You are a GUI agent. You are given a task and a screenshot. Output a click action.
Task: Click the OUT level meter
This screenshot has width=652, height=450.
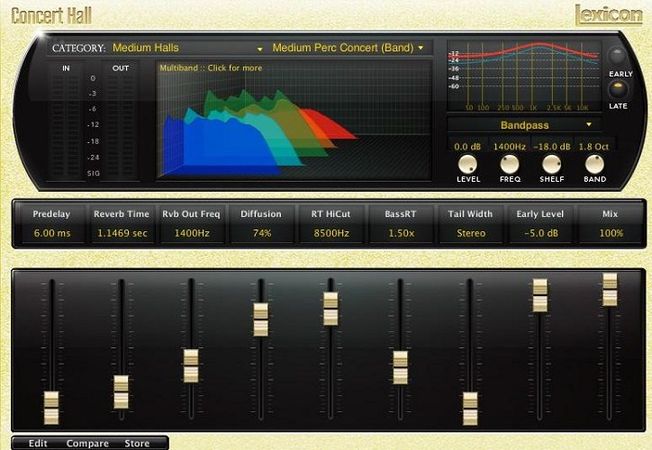click(x=121, y=122)
